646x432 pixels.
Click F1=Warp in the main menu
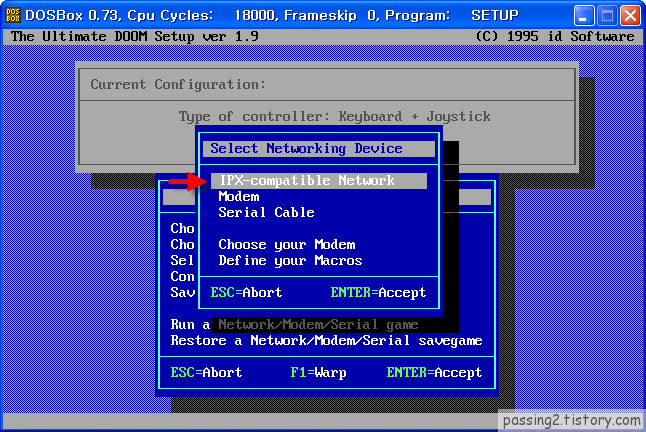[x=318, y=373]
